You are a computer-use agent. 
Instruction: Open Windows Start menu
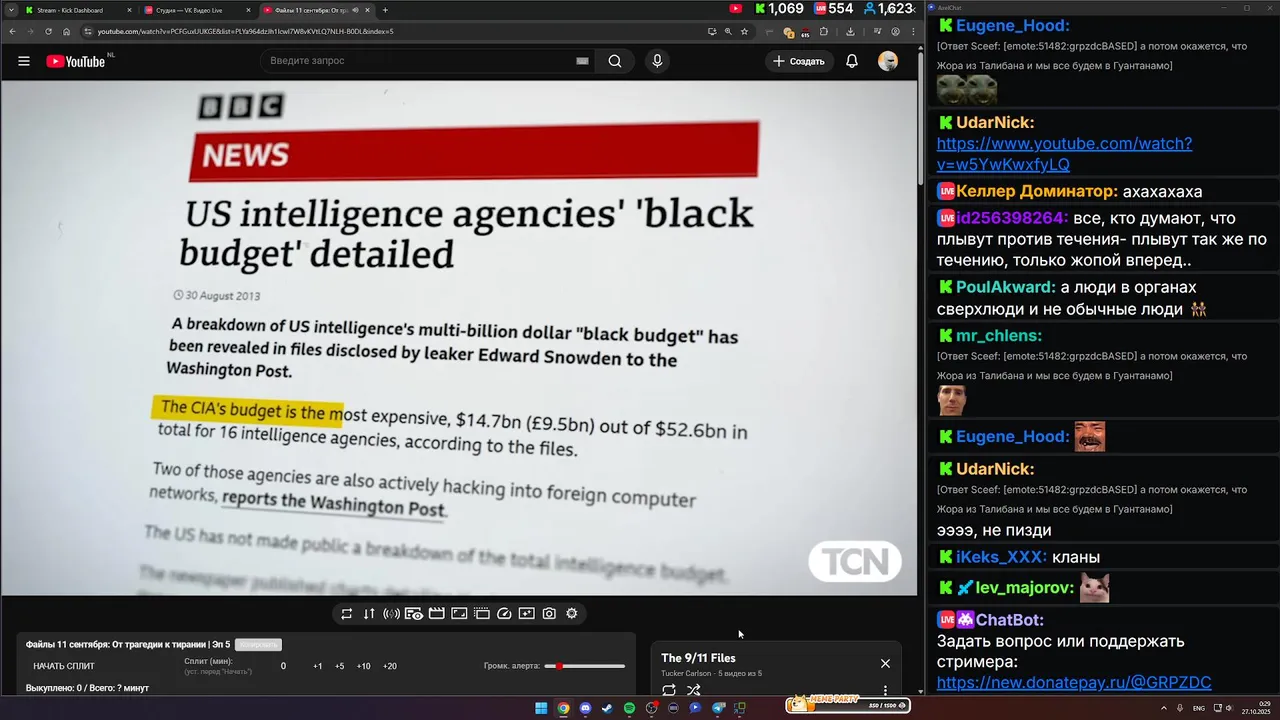click(x=541, y=708)
